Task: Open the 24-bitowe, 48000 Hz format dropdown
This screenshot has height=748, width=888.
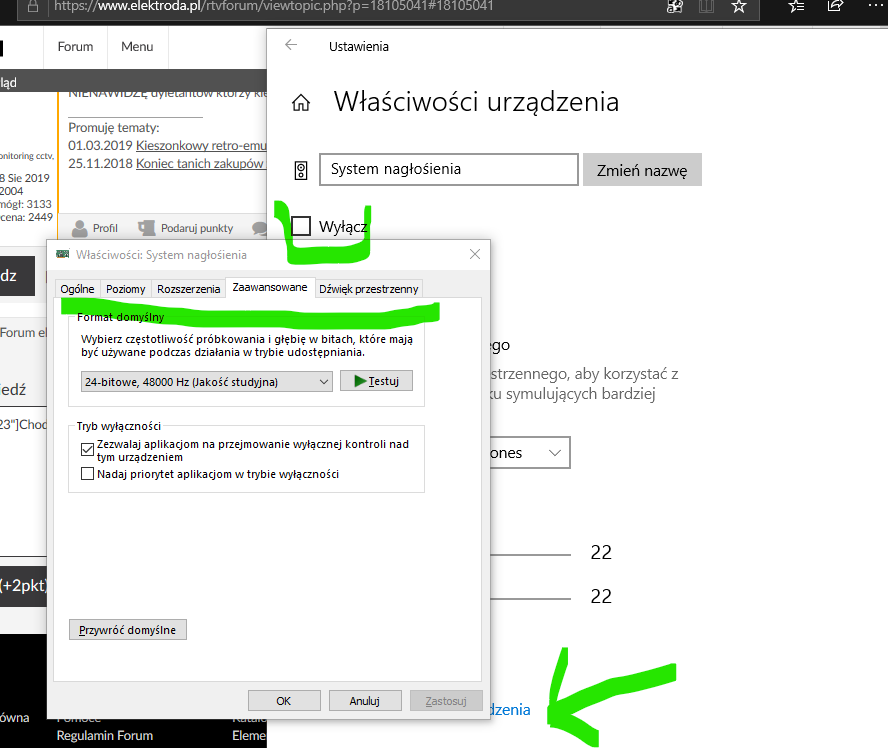Action: (x=207, y=382)
